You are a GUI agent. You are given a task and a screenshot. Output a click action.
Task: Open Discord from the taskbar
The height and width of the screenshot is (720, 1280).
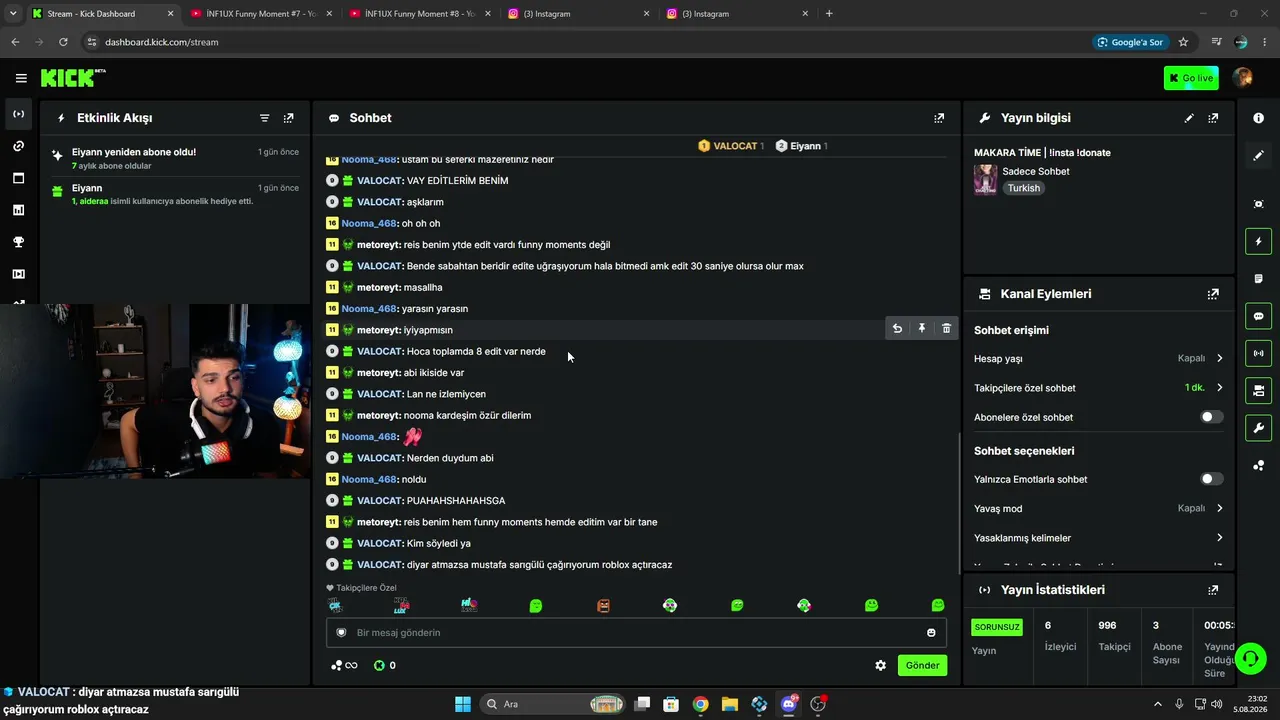click(789, 704)
